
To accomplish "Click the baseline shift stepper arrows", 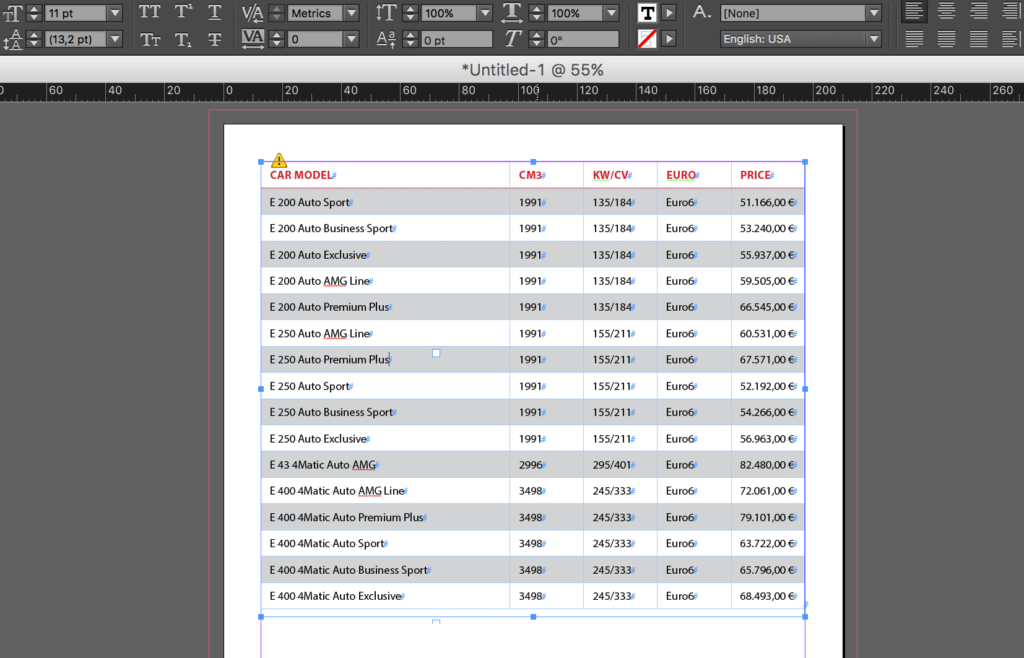I will click(410, 40).
